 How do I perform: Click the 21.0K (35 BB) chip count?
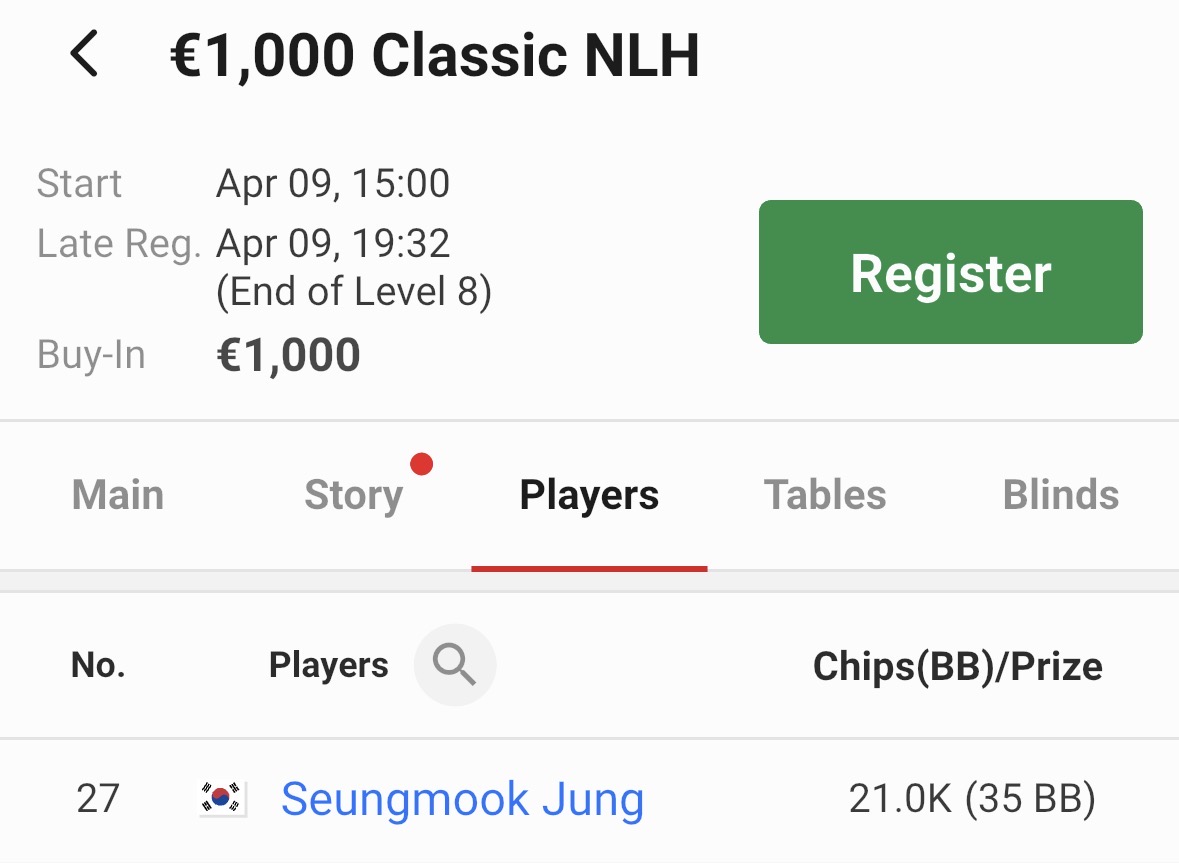(x=972, y=799)
